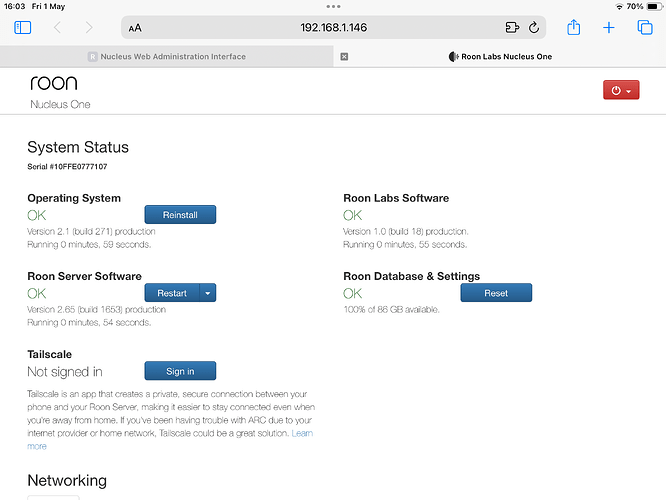Switch to Nucleus Web Administration Interface tab
Viewport: 666px width, 500px height.
[x=166, y=56]
